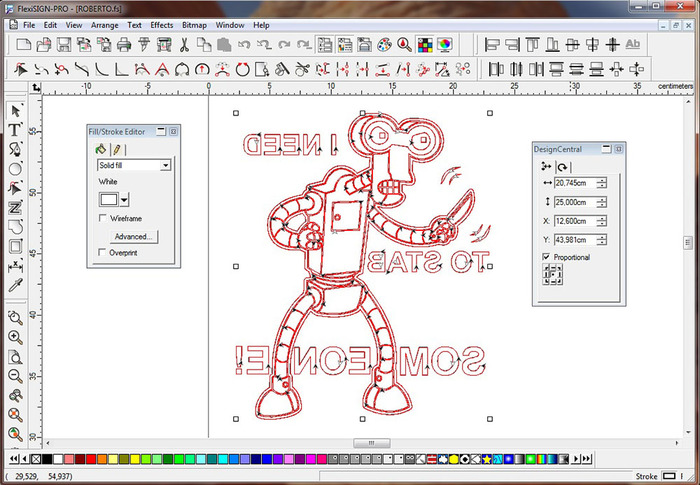
Task: Switch to the Rotate tab in DesignCentral
Action: (x=563, y=167)
